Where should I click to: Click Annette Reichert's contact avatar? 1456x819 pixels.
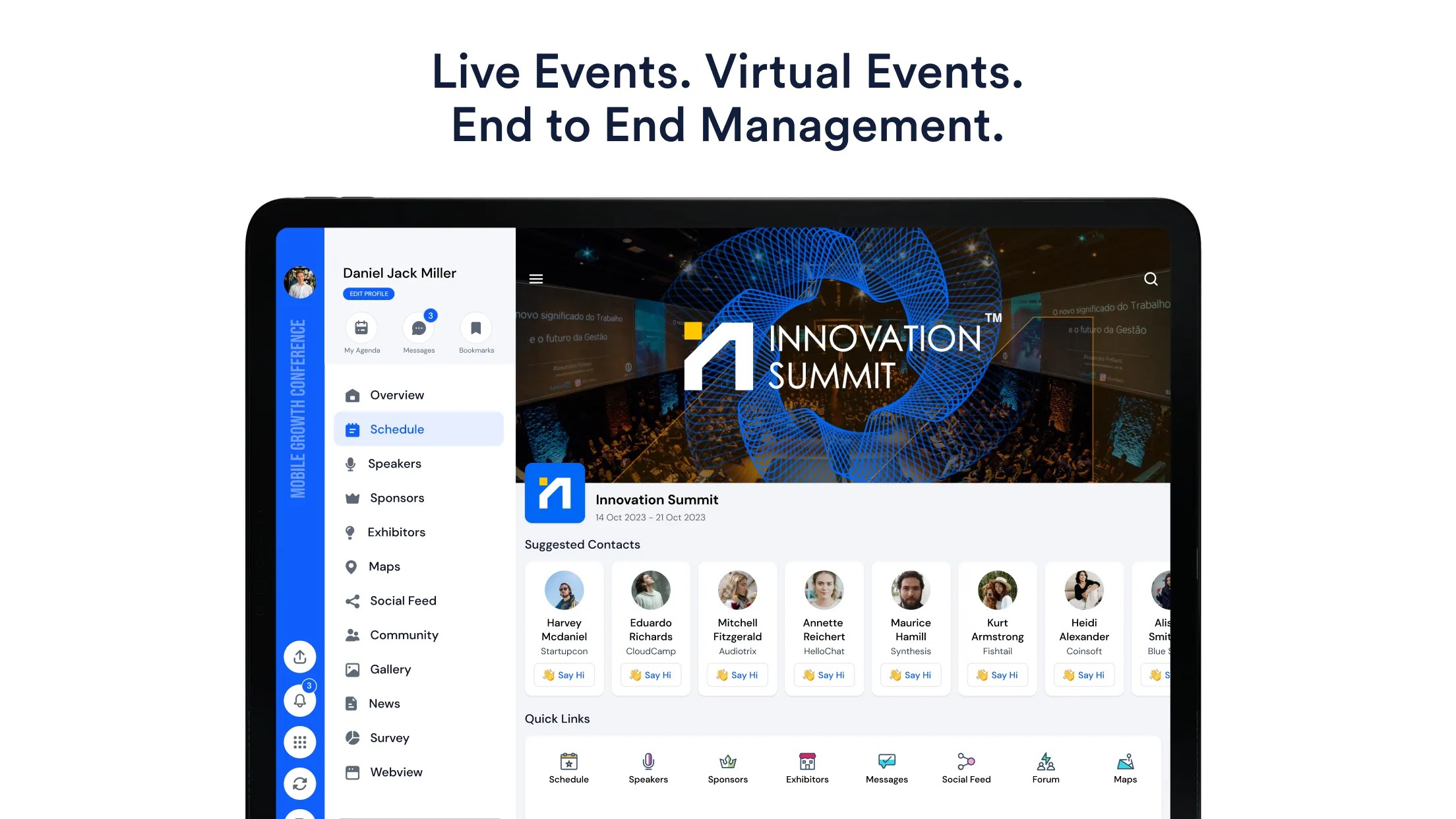pos(824,590)
